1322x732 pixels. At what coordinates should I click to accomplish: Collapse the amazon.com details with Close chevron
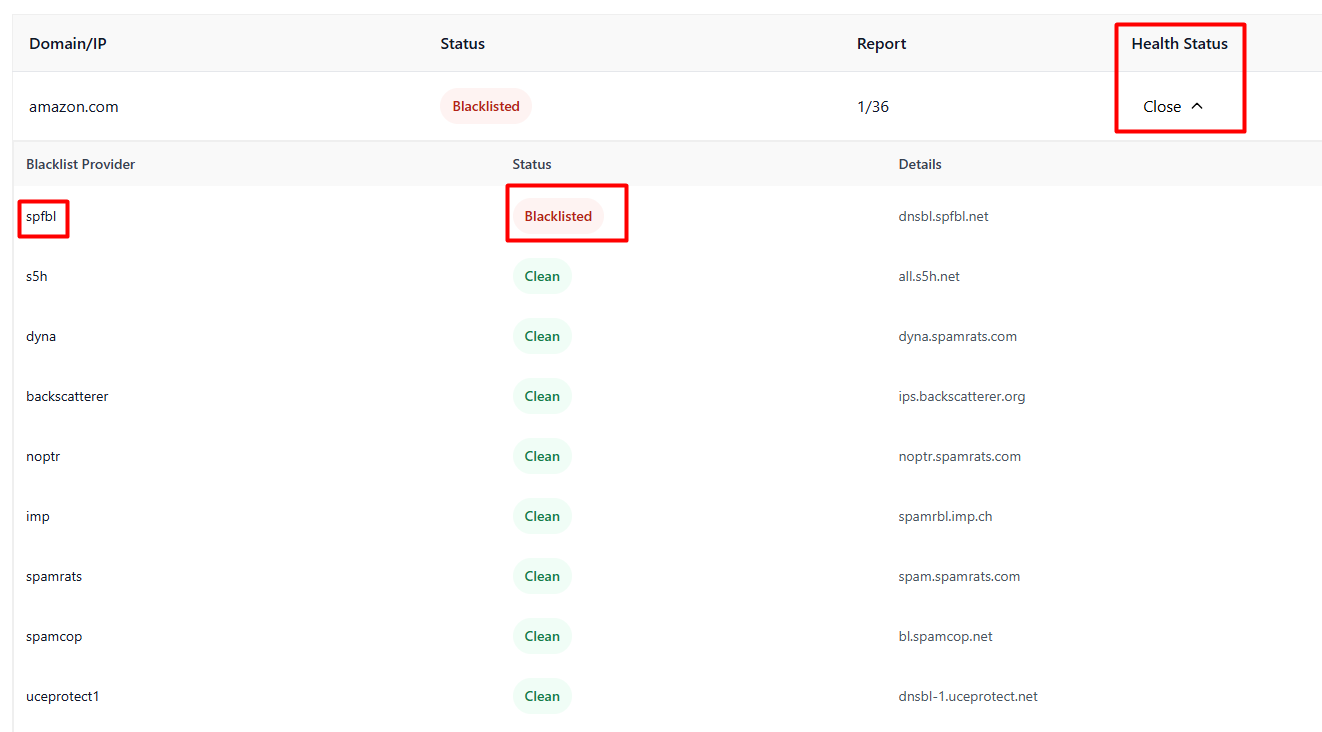point(1172,106)
